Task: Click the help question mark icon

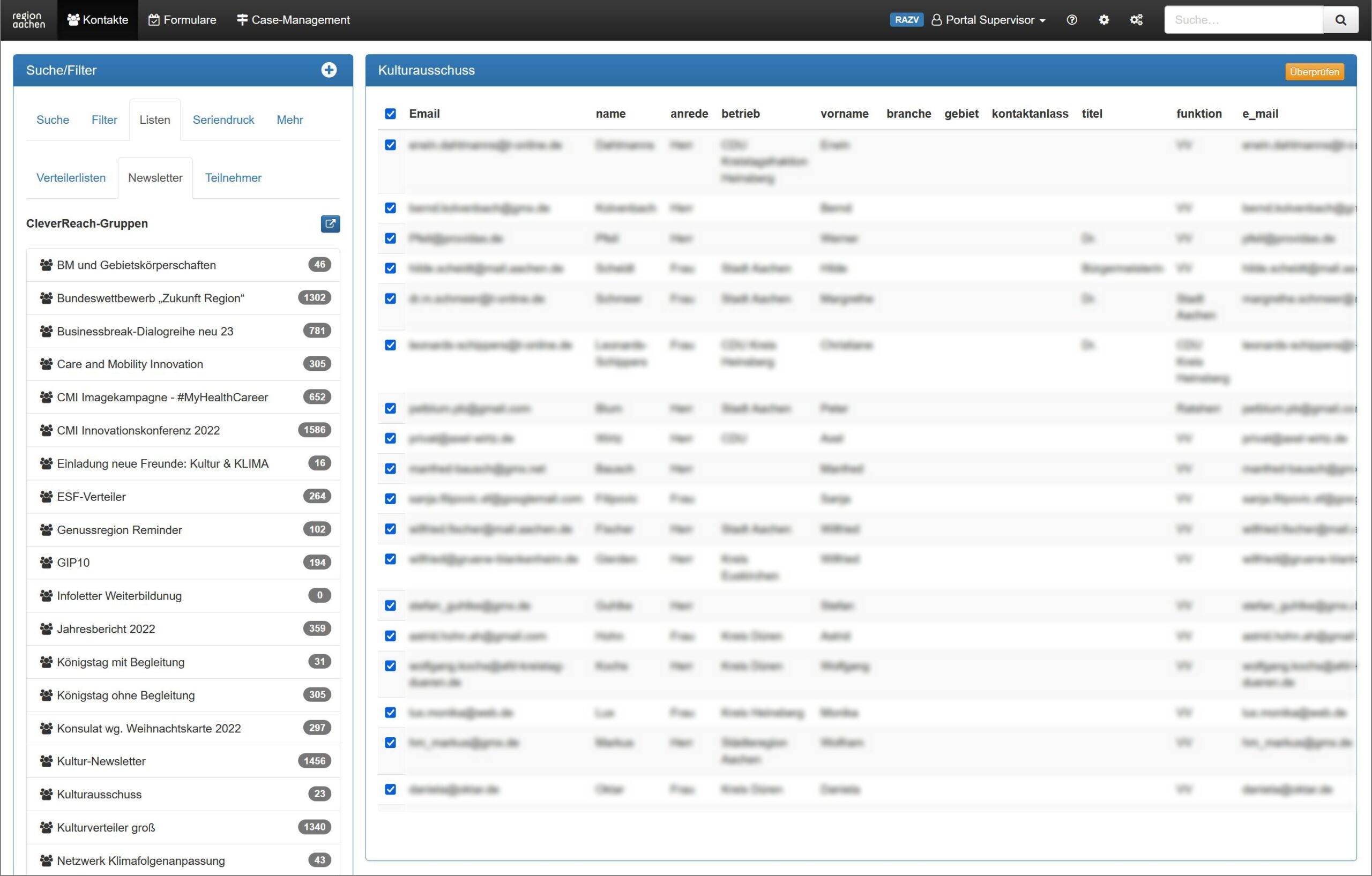Action: pyautogui.click(x=1071, y=20)
